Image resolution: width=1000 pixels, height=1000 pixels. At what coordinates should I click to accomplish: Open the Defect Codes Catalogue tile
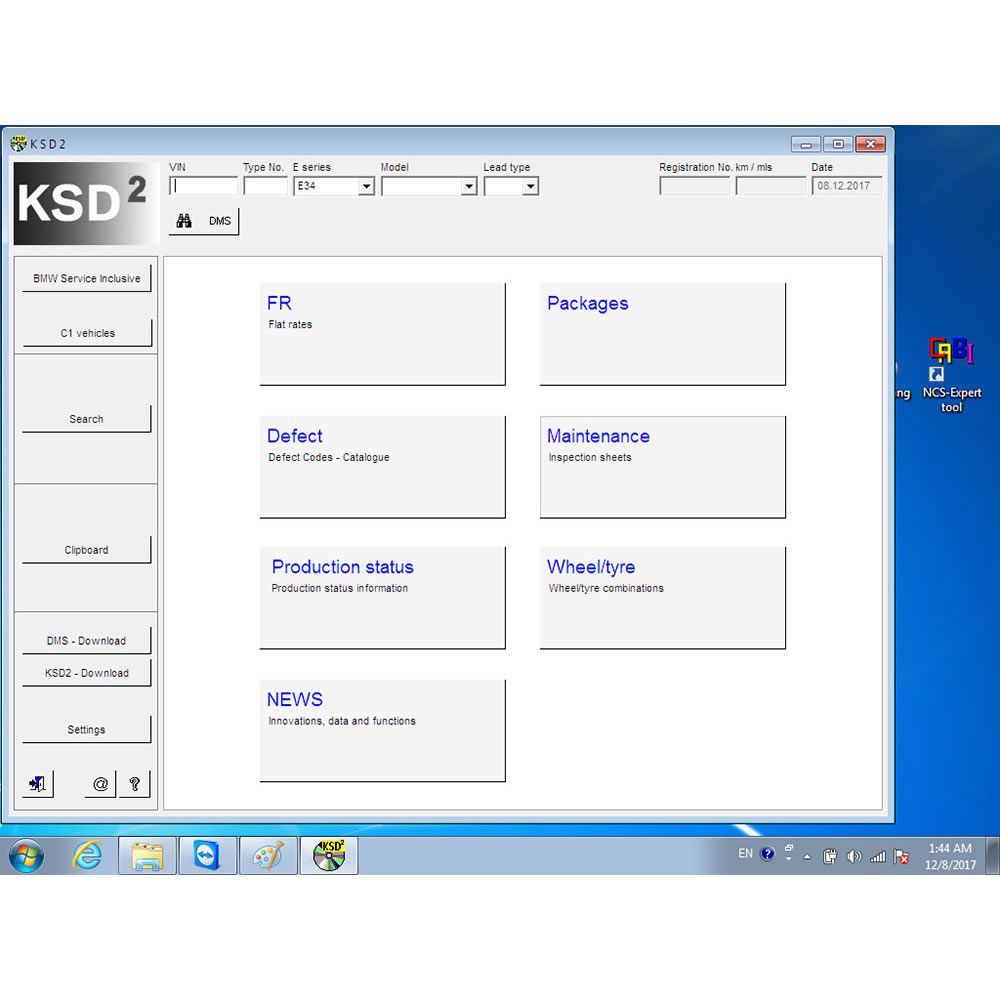tap(383, 467)
